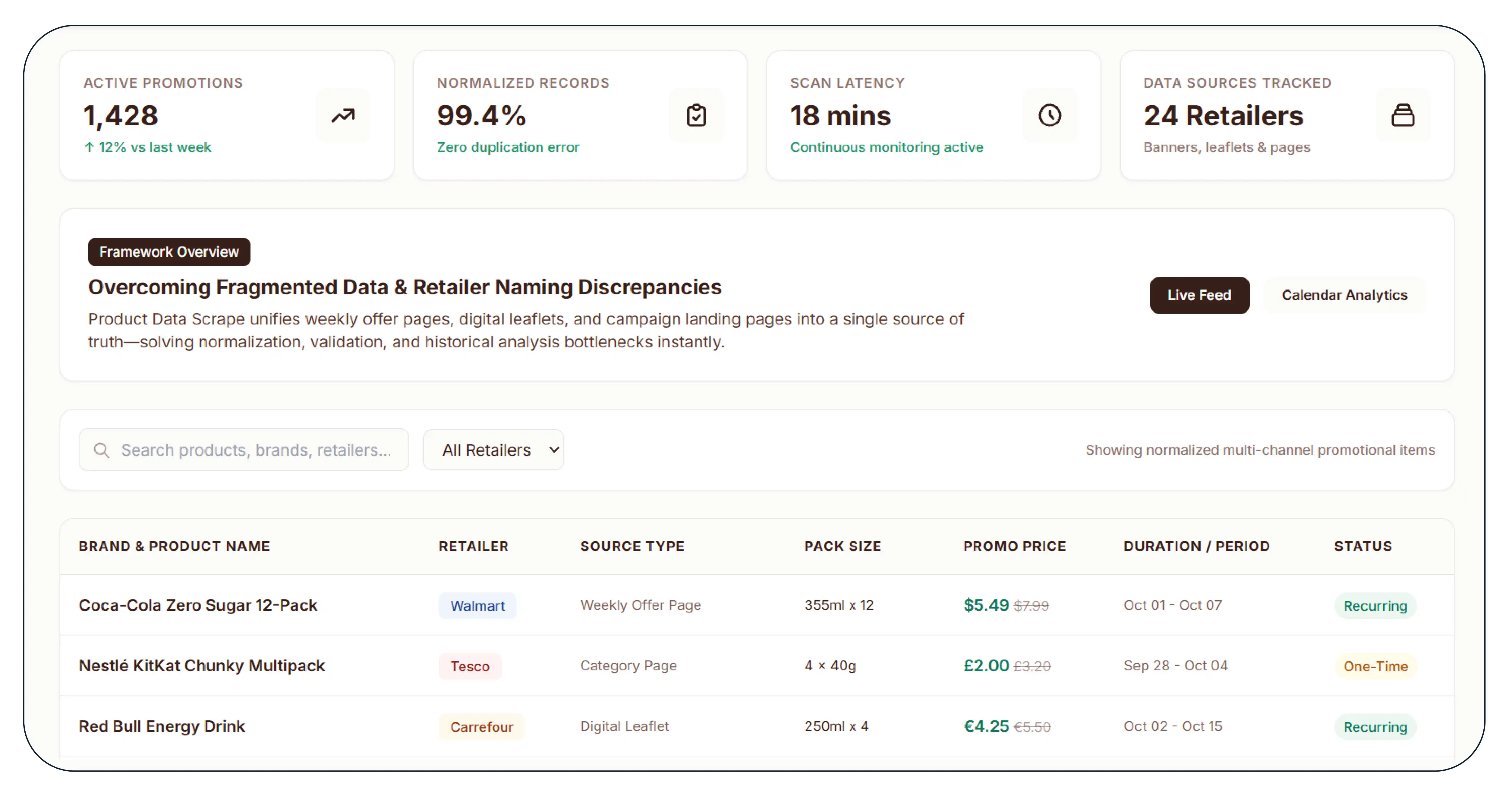Viewport: 1512px width, 796px height.
Task: Open the All Retailers dropdown
Action: pyautogui.click(x=493, y=450)
